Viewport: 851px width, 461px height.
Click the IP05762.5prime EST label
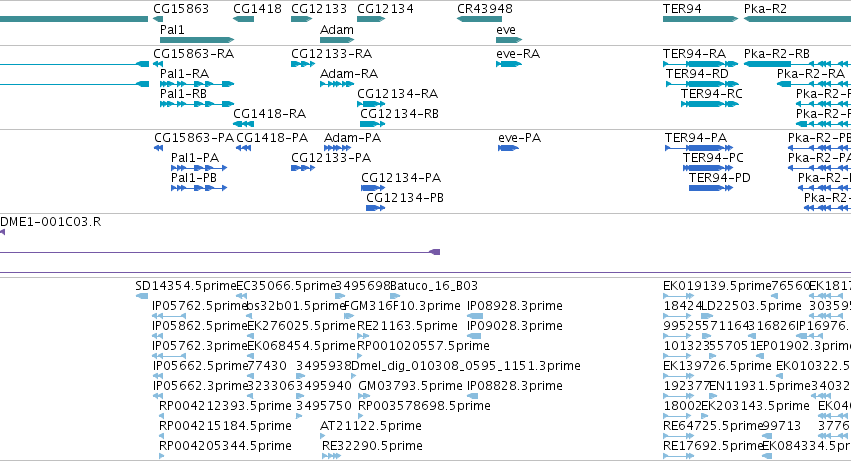(200, 306)
